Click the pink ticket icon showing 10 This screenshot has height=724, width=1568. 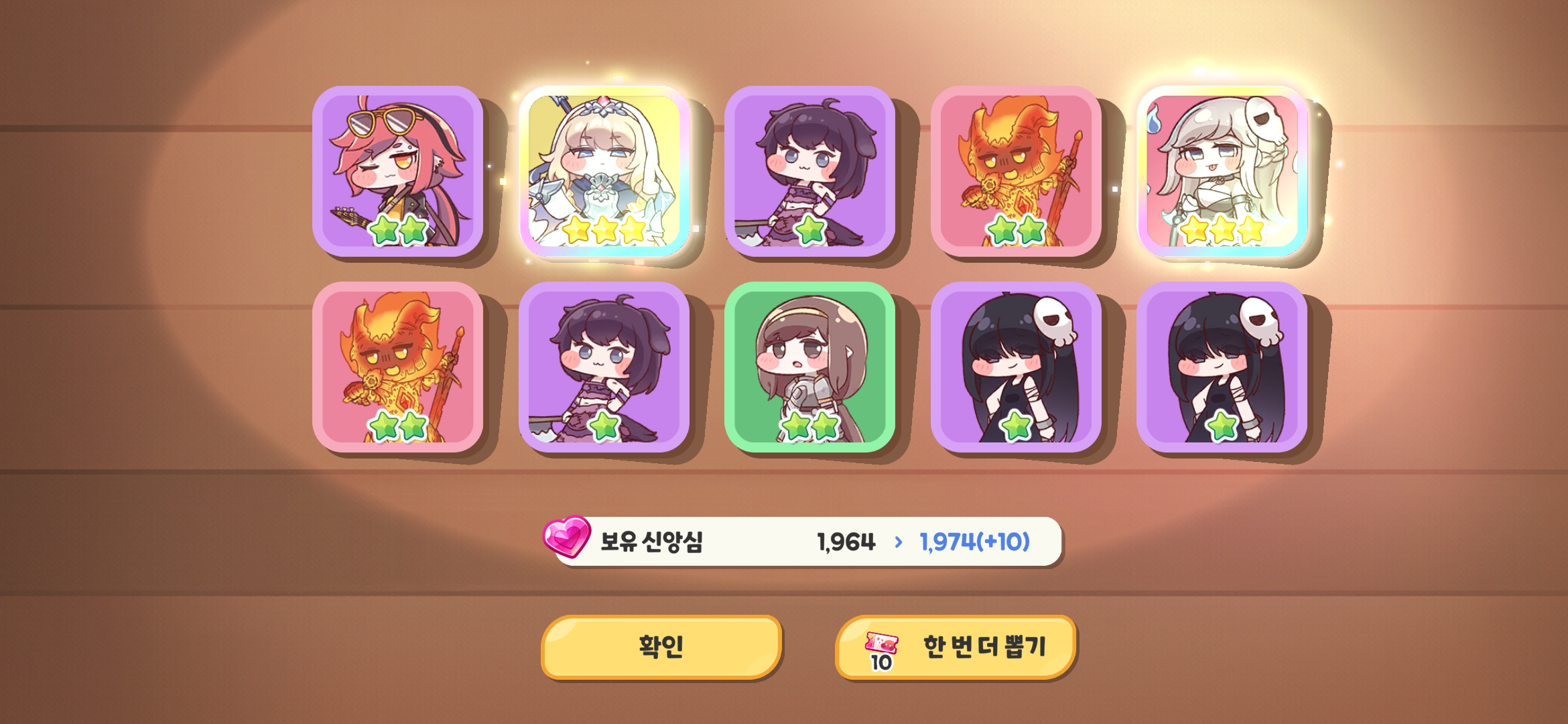pyautogui.click(x=881, y=650)
